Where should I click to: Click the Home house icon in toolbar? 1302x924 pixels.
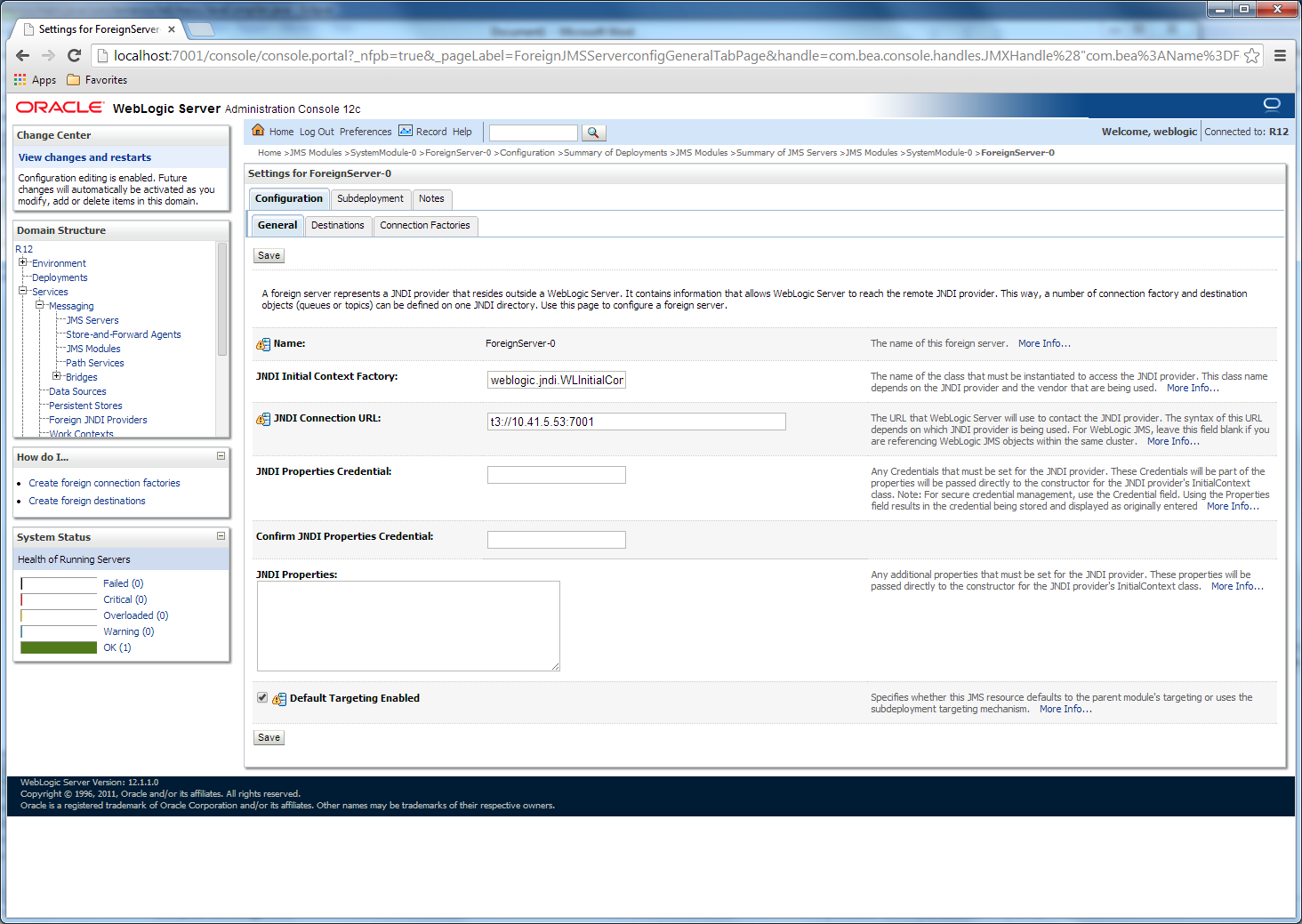click(258, 131)
